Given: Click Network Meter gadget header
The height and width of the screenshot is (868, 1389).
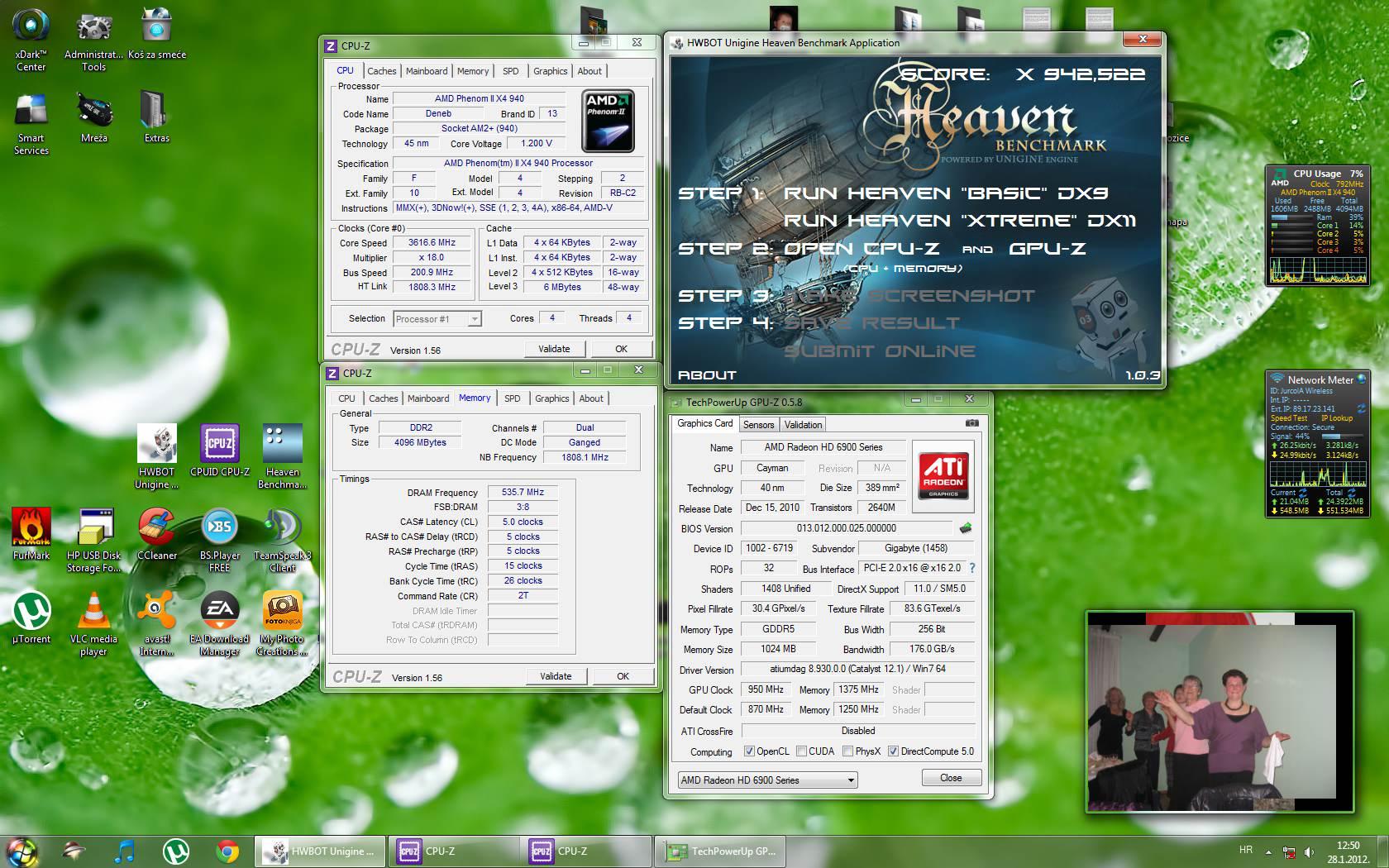Looking at the screenshot, I should (x=1320, y=379).
